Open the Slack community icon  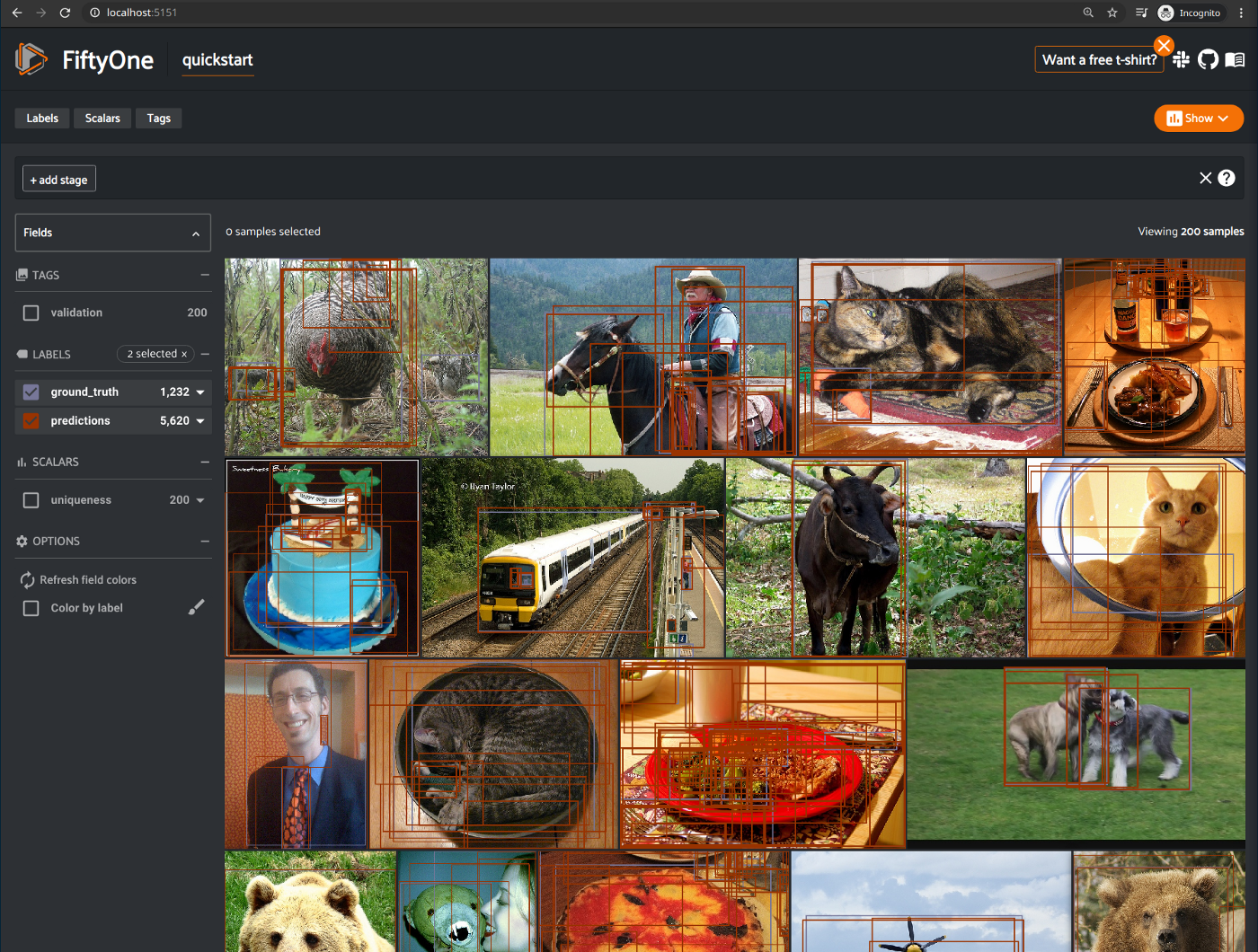coord(1181,59)
